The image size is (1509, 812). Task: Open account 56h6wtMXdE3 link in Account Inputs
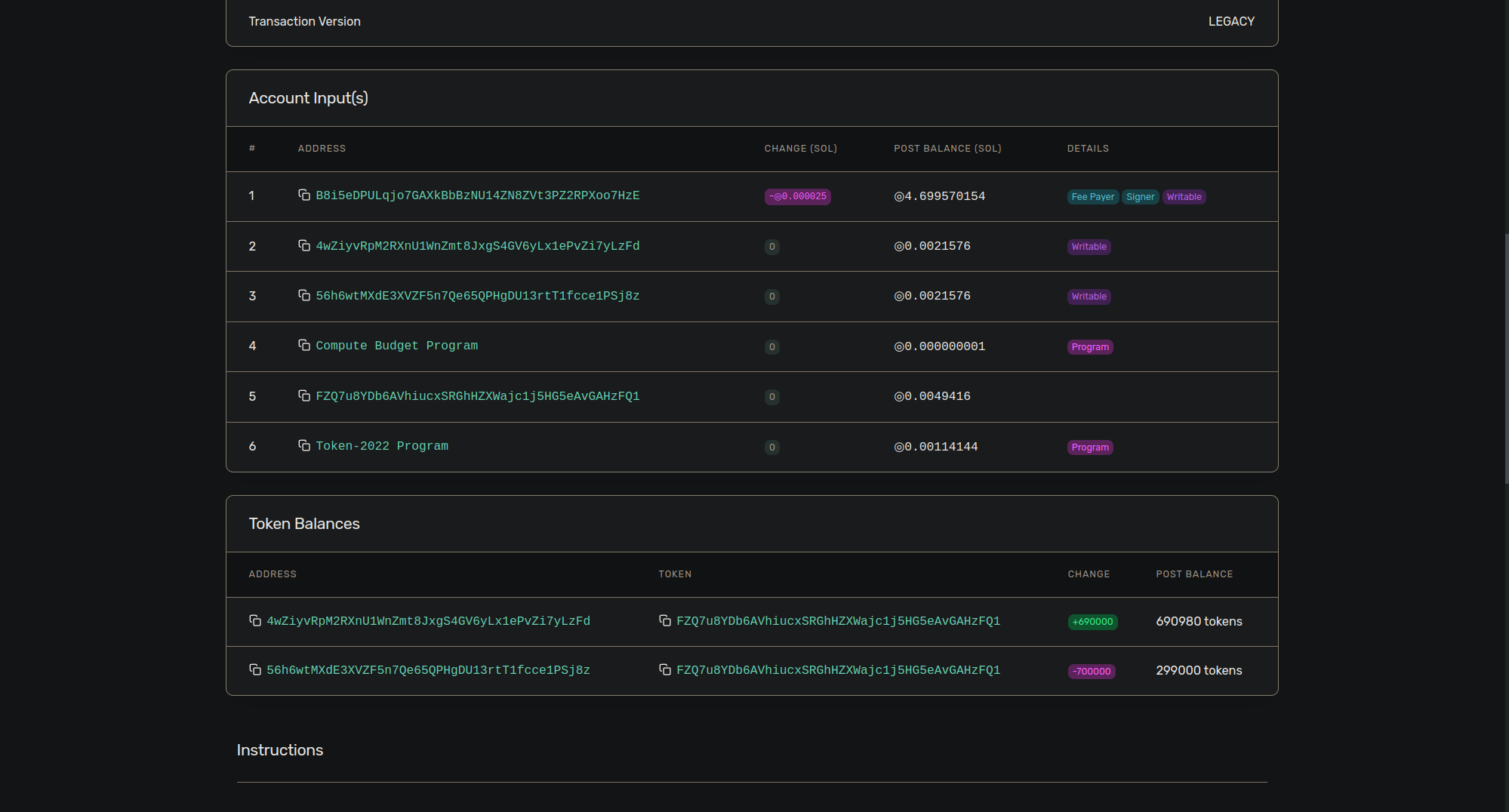click(x=478, y=296)
